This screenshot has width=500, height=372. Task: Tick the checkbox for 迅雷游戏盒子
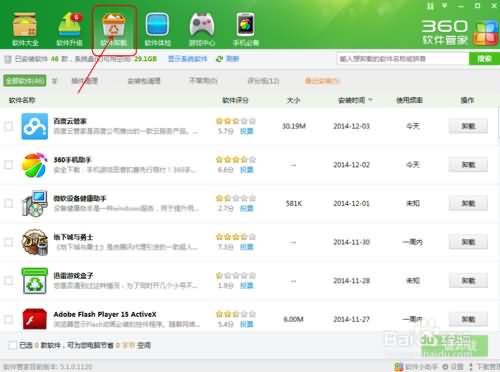pyautogui.click(x=9, y=281)
